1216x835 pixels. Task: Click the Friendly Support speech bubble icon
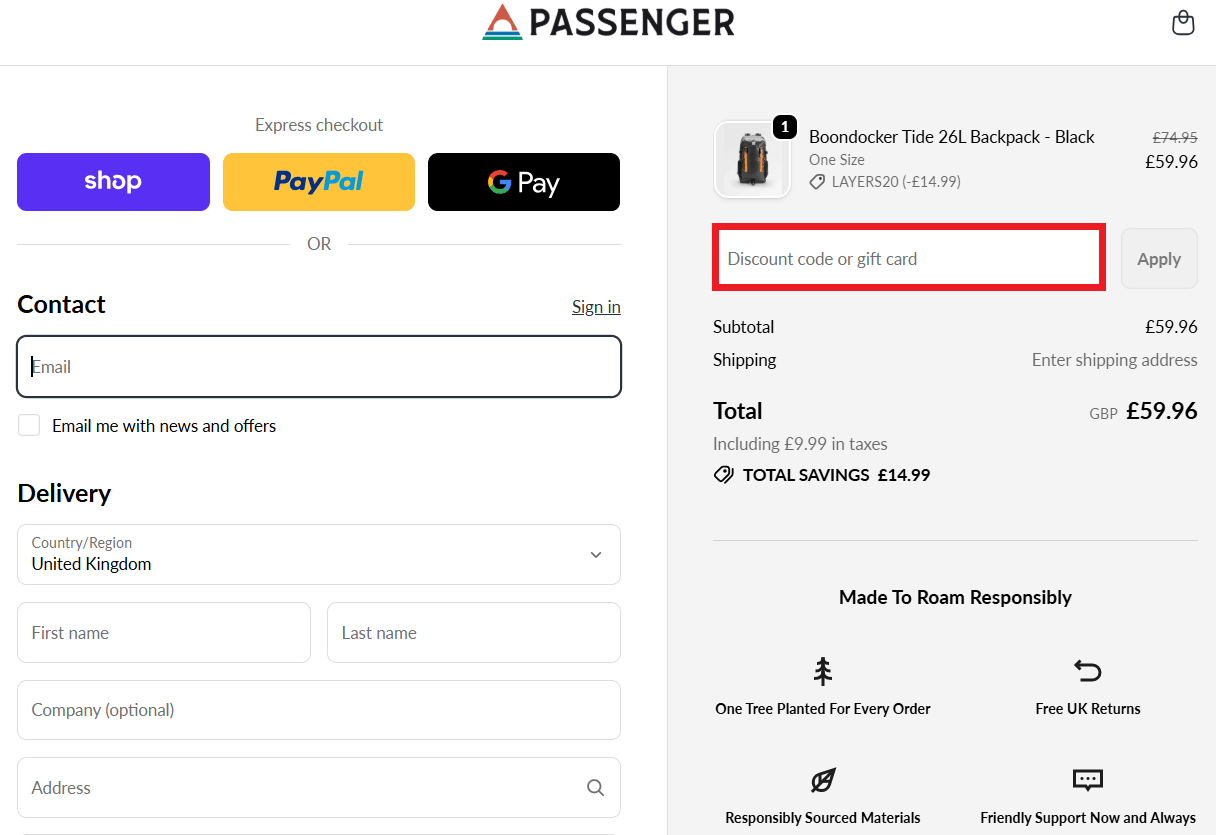(1087, 780)
